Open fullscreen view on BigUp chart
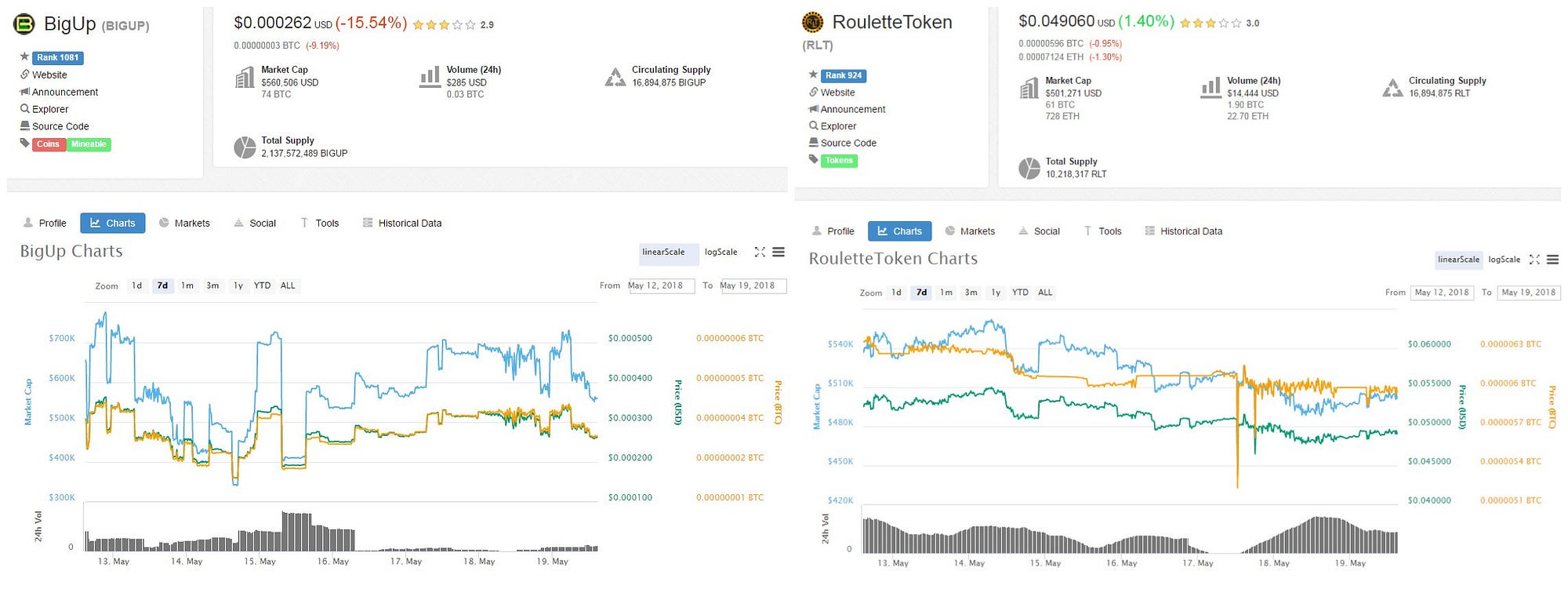This screenshot has width=1568, height=589. (x=760, y=252)
